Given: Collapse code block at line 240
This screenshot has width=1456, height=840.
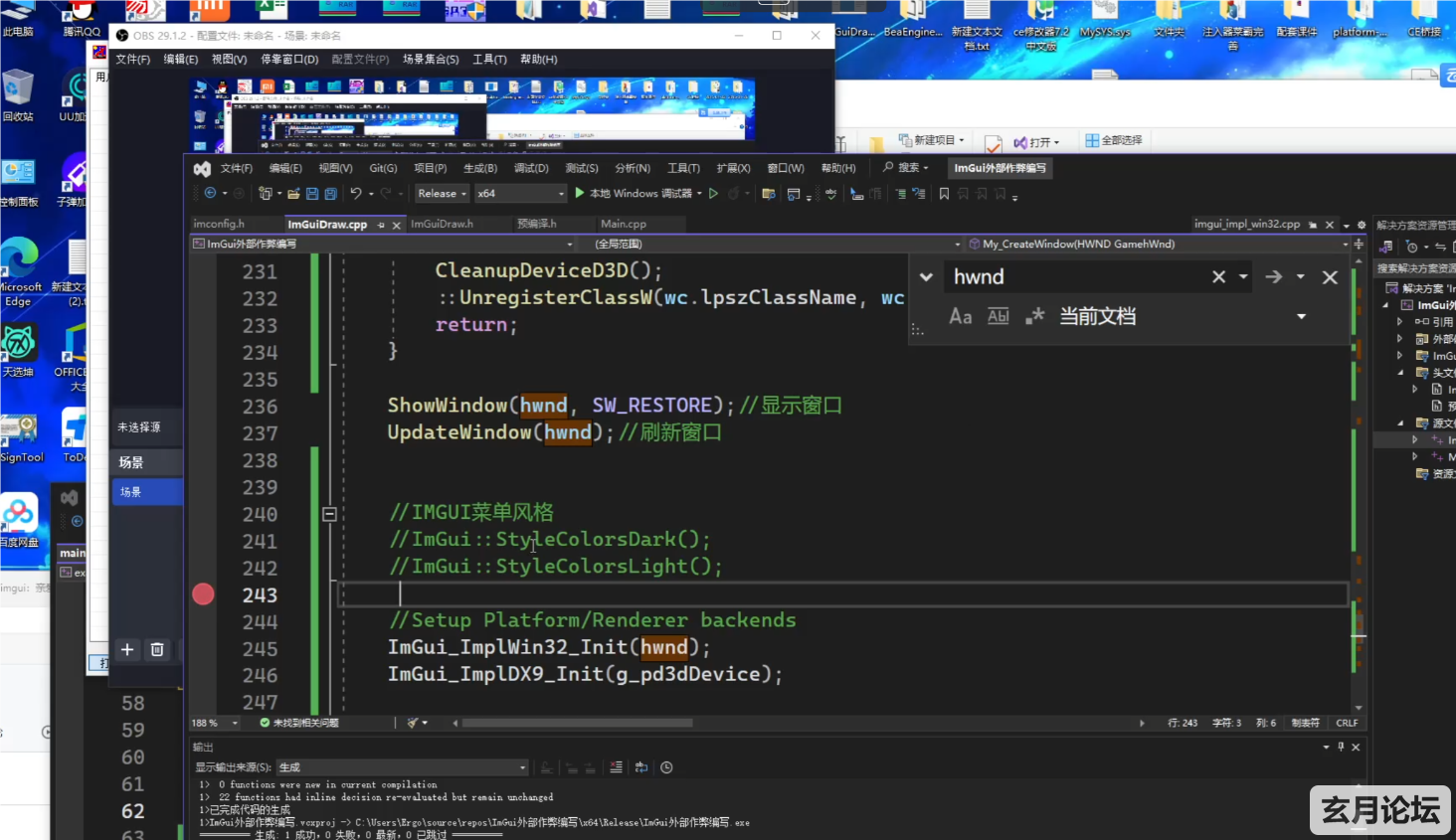Looking at the screenshot, I should click(x=329, y=514).
